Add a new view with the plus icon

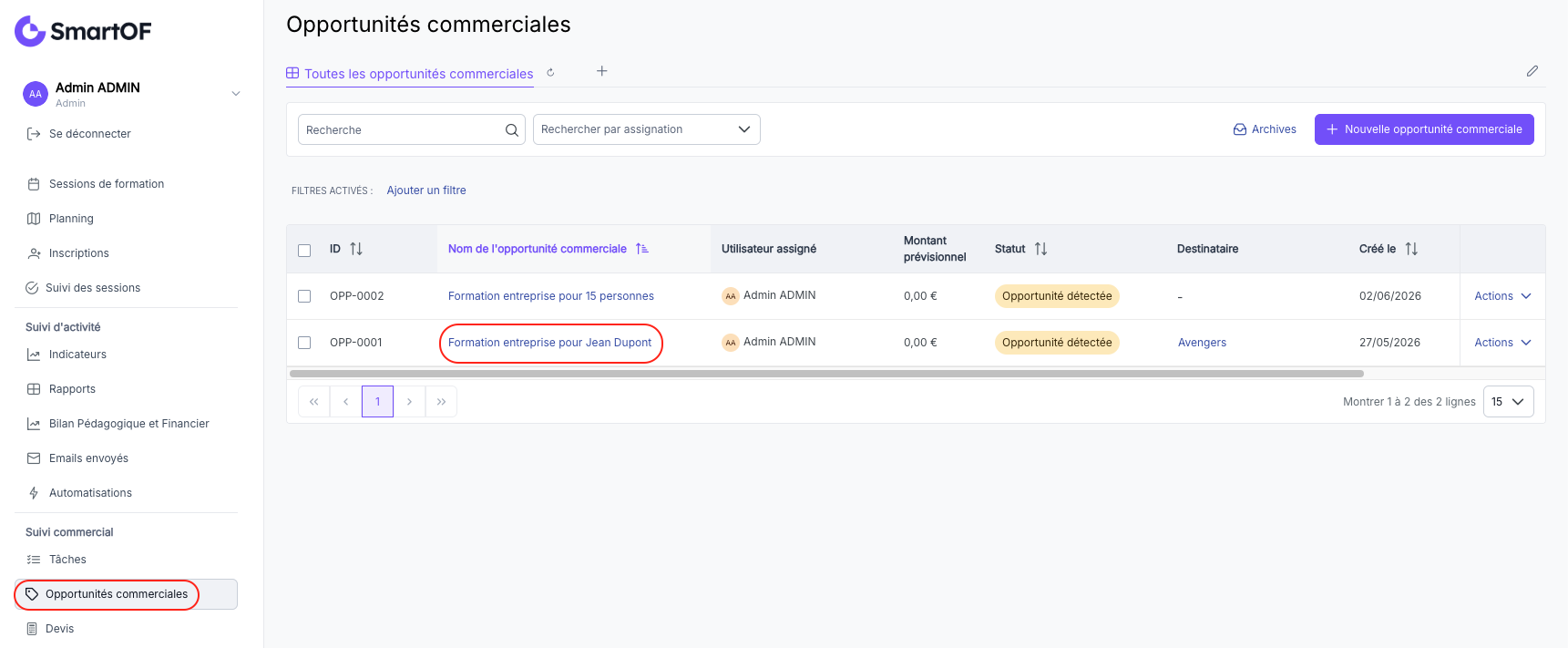click(x=601, y=71)
